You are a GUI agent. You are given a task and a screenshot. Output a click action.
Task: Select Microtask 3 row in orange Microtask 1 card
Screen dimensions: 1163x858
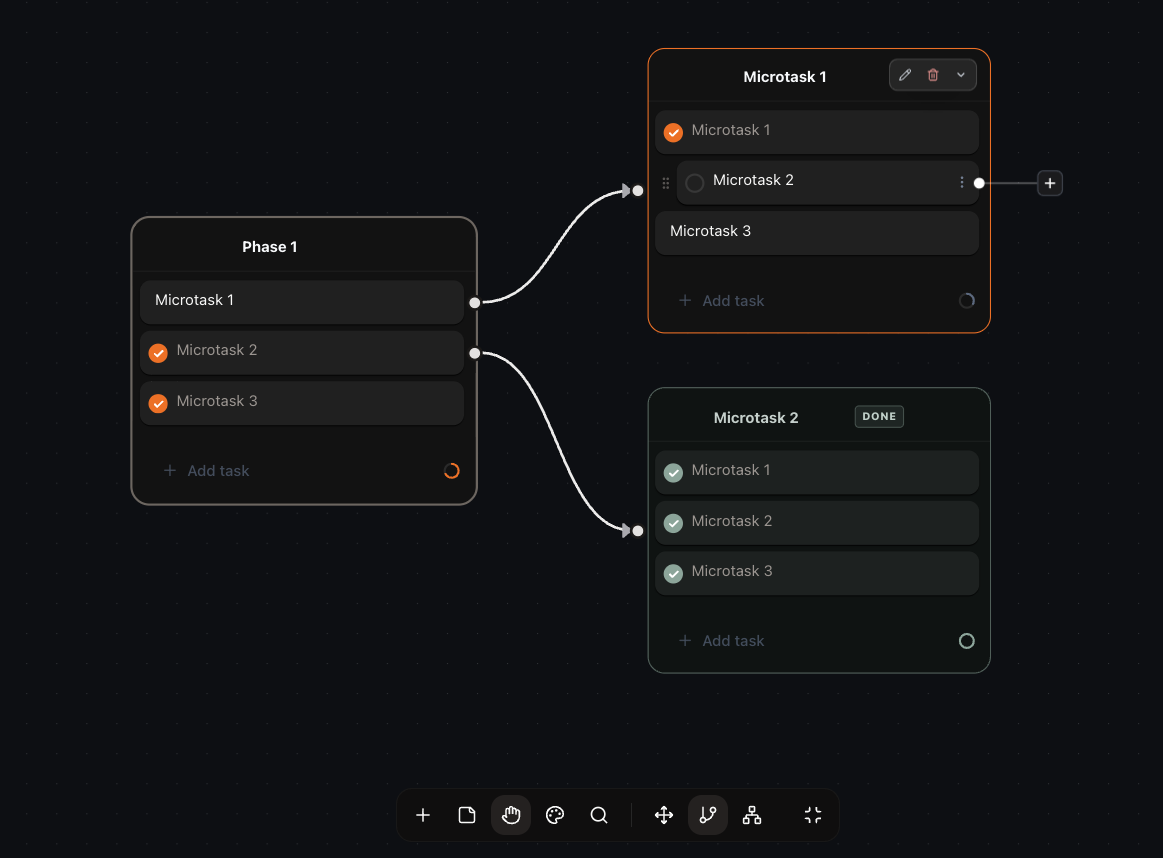[x=817, y=233]
